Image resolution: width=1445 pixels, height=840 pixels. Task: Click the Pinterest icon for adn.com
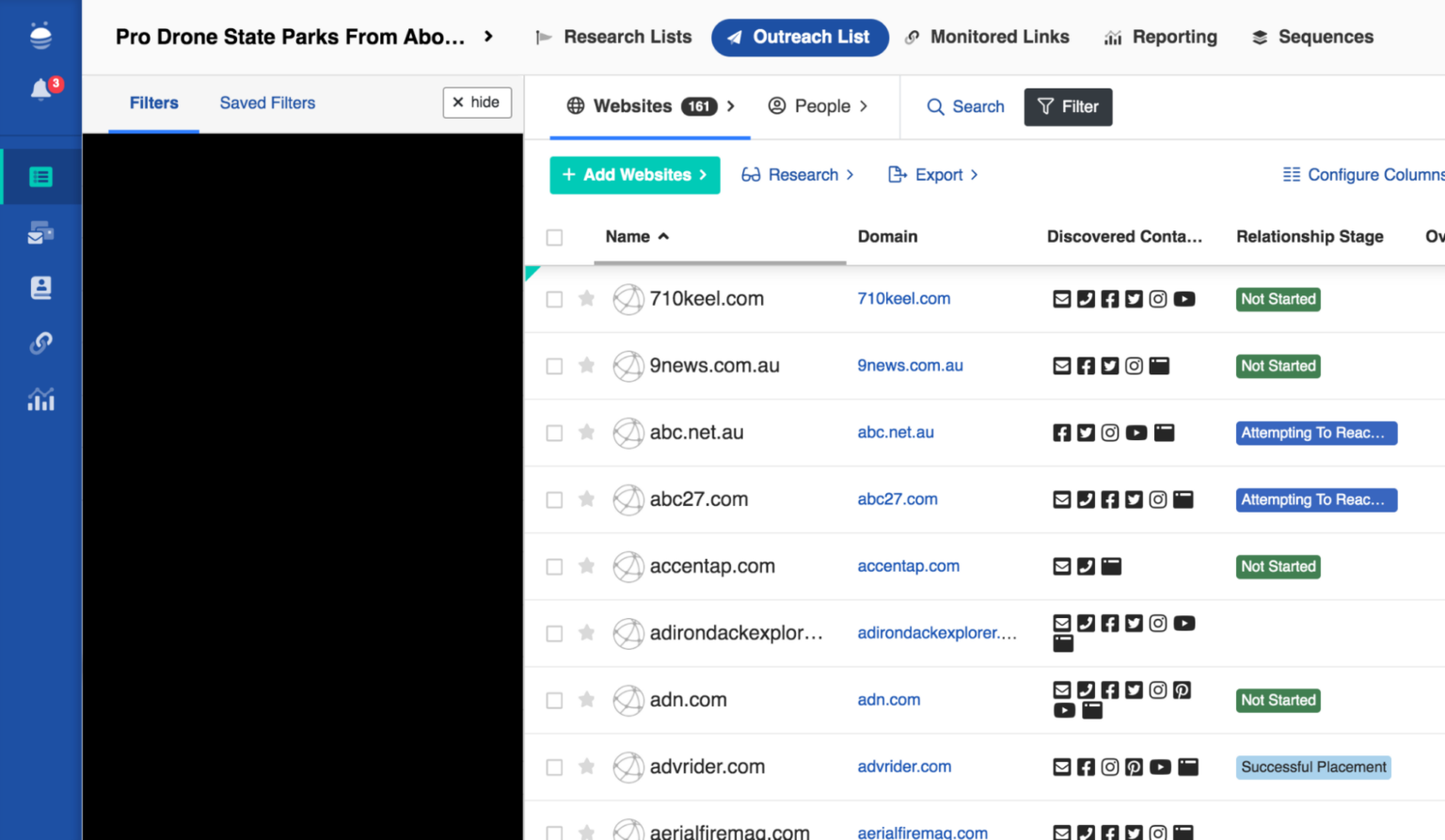(x=1183, y=689)
